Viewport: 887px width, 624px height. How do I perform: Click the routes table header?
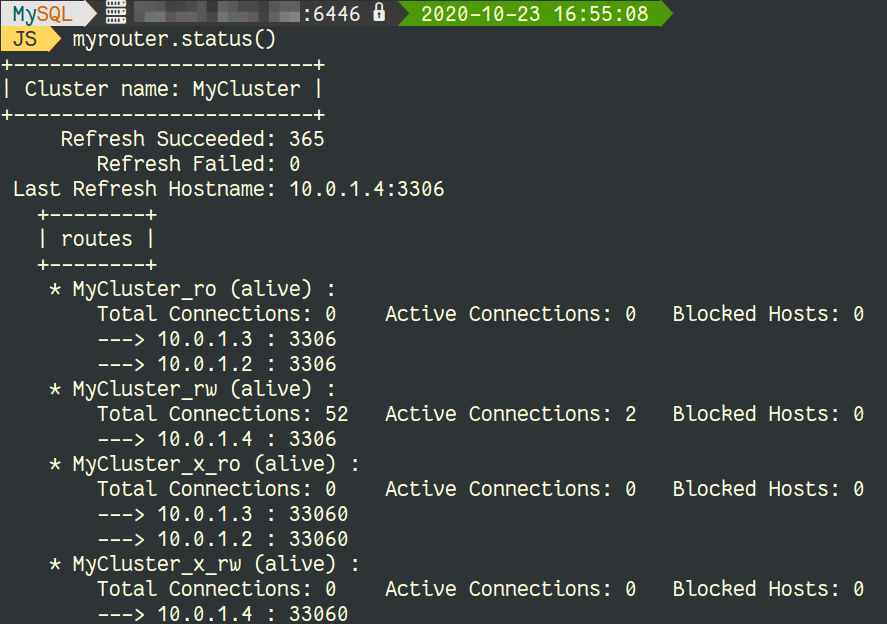tap(97, 239)
